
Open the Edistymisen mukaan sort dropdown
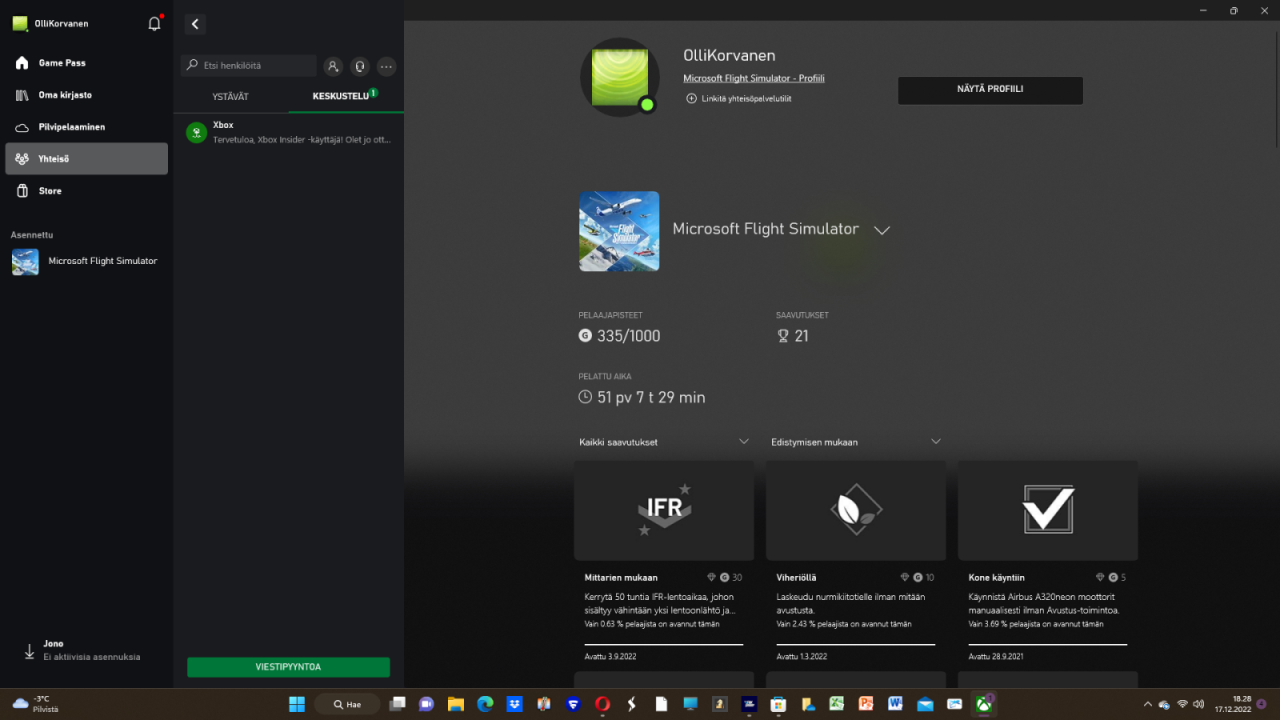856,442
